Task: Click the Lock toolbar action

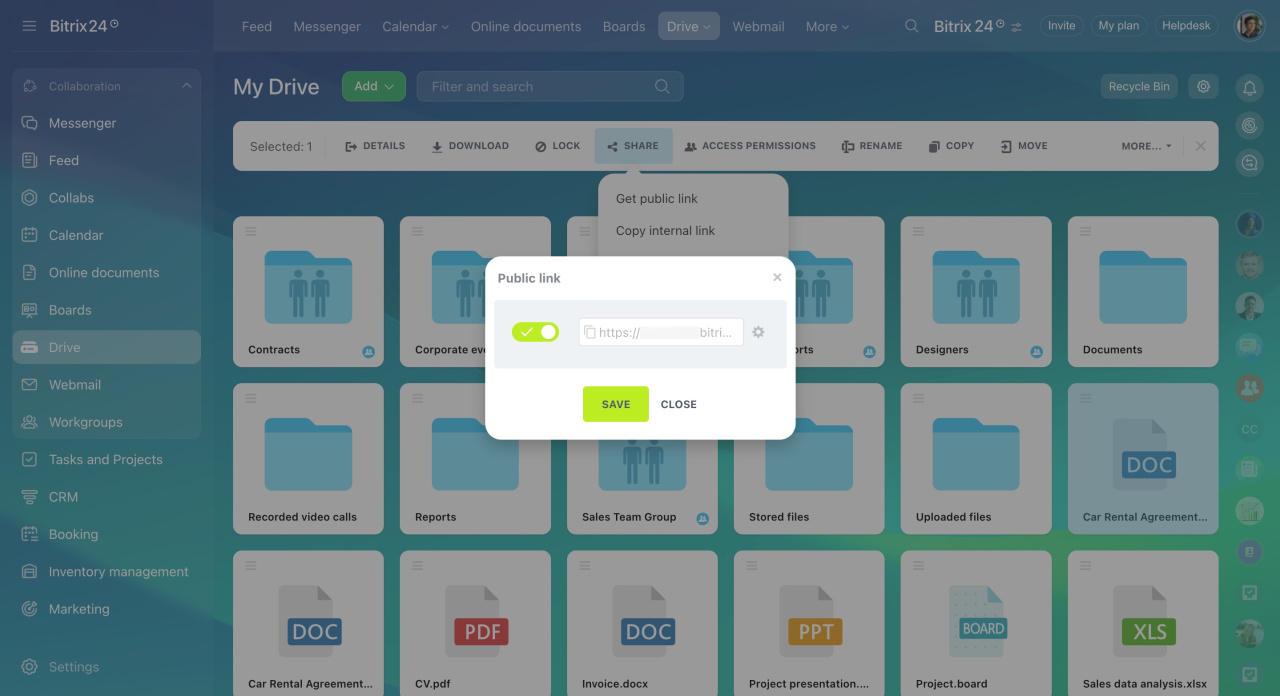Action: [x=557, y=146]
